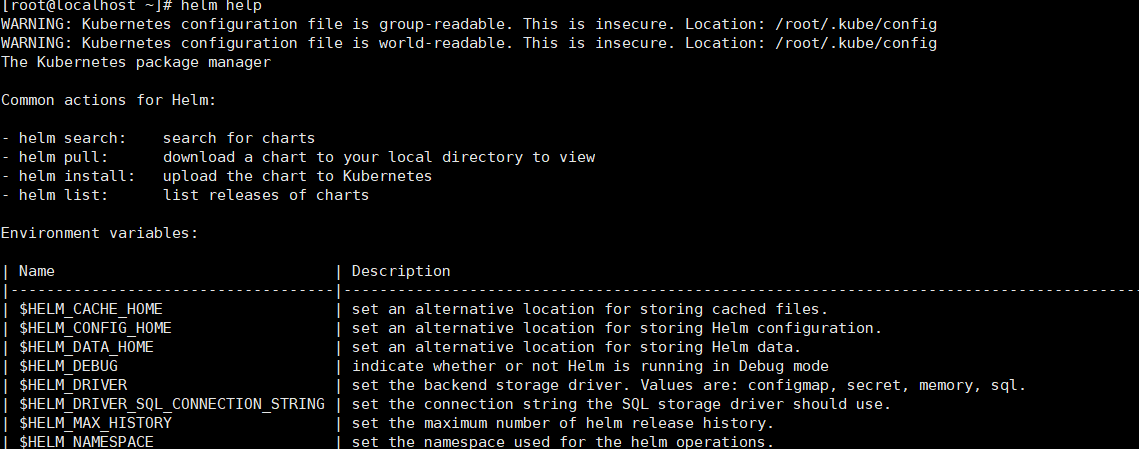Click the $HELM_NAMESPACE variable name

[x=86, y=441]
